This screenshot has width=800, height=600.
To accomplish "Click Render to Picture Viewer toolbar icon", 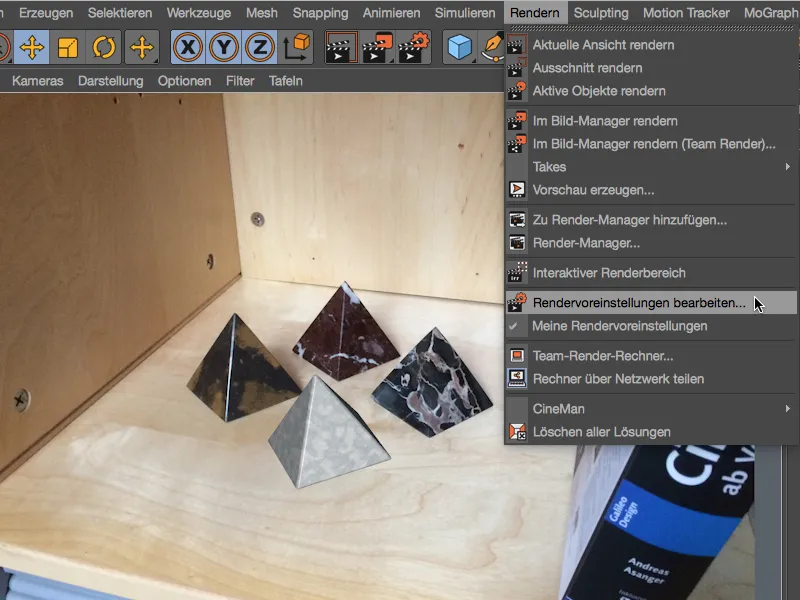I will pos(378,47).
